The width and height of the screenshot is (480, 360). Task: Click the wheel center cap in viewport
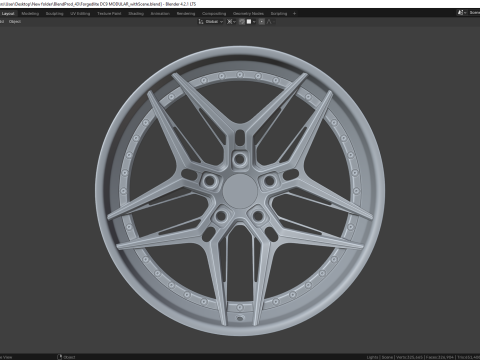point(240,191)
